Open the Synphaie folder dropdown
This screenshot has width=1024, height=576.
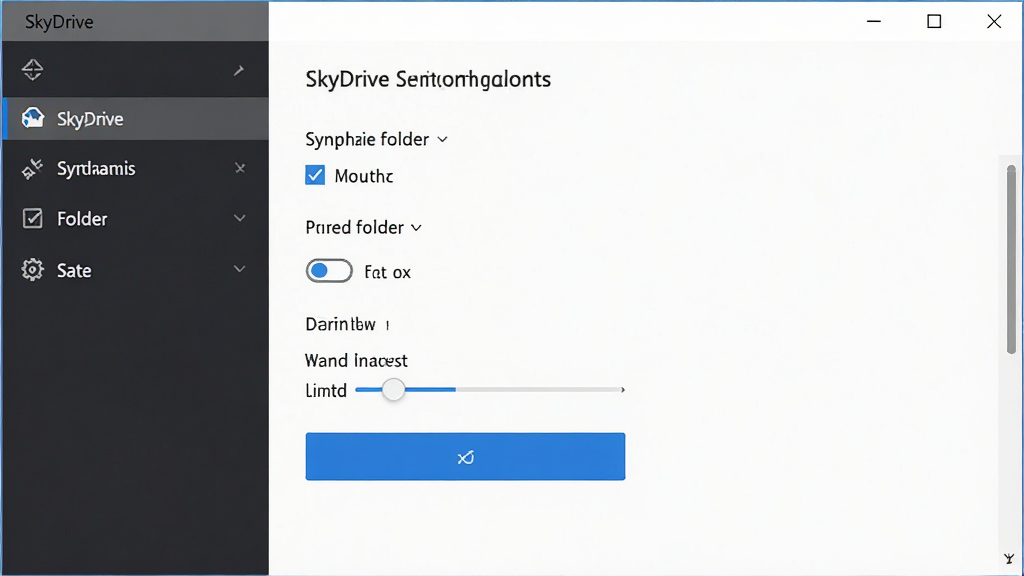tap(376, 139)
